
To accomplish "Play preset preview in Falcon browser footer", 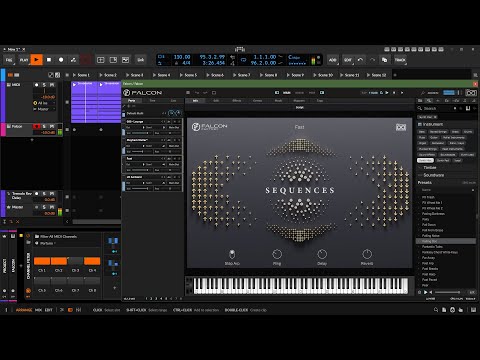I will pyautogui.click(x=426, y=292).
